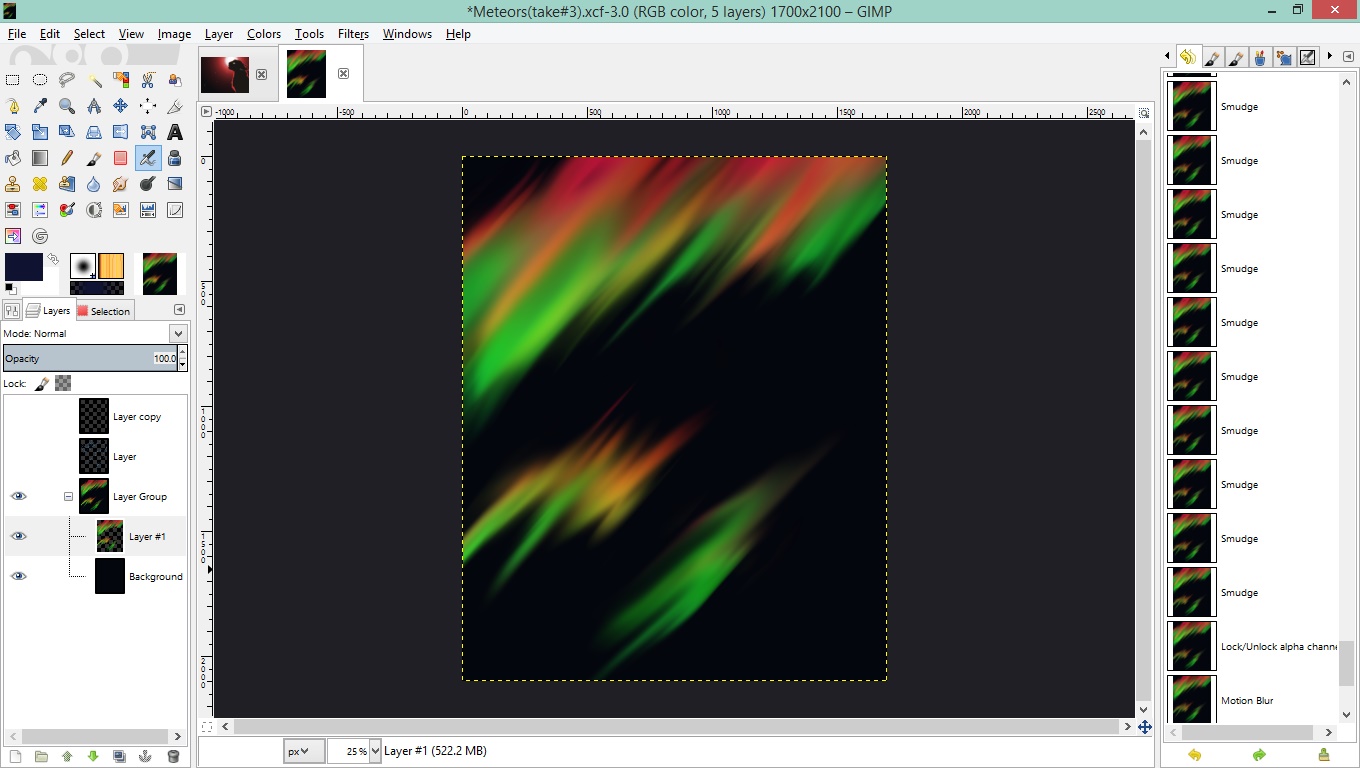Image resolution: width=1360 pixels, height=768 pixels.
Task: Undo using yellow arrow in history panel
Action: click(1194, 755)
